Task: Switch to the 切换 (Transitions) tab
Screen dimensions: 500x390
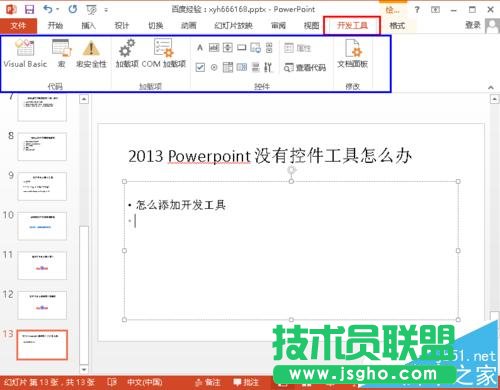Action: coord(155,26)
